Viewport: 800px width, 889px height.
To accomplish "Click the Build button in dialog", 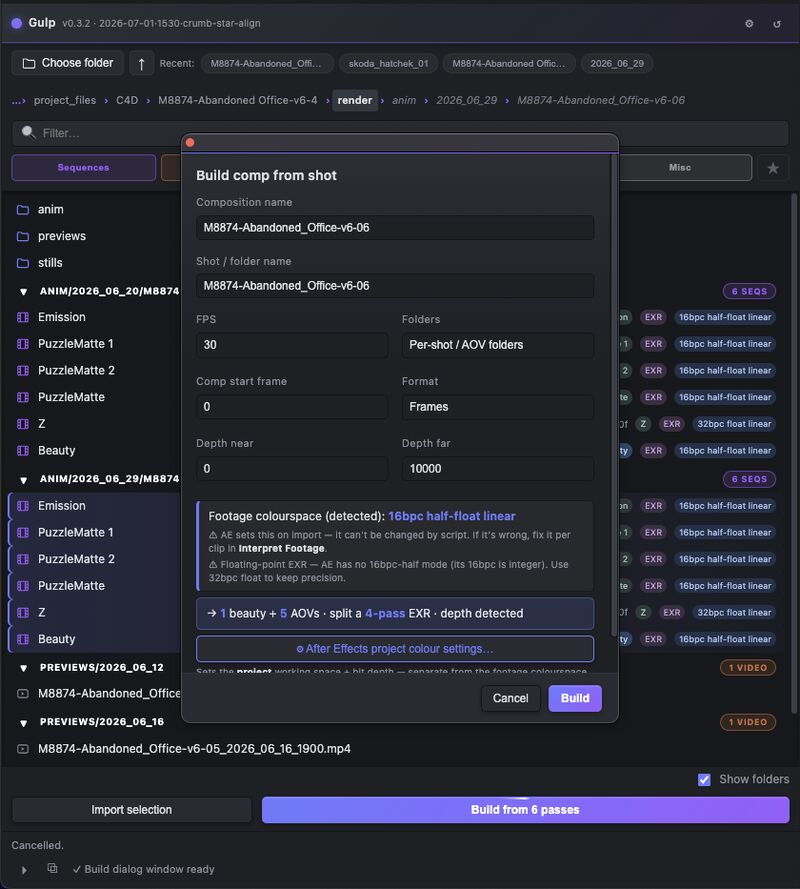I will (575, 698).
